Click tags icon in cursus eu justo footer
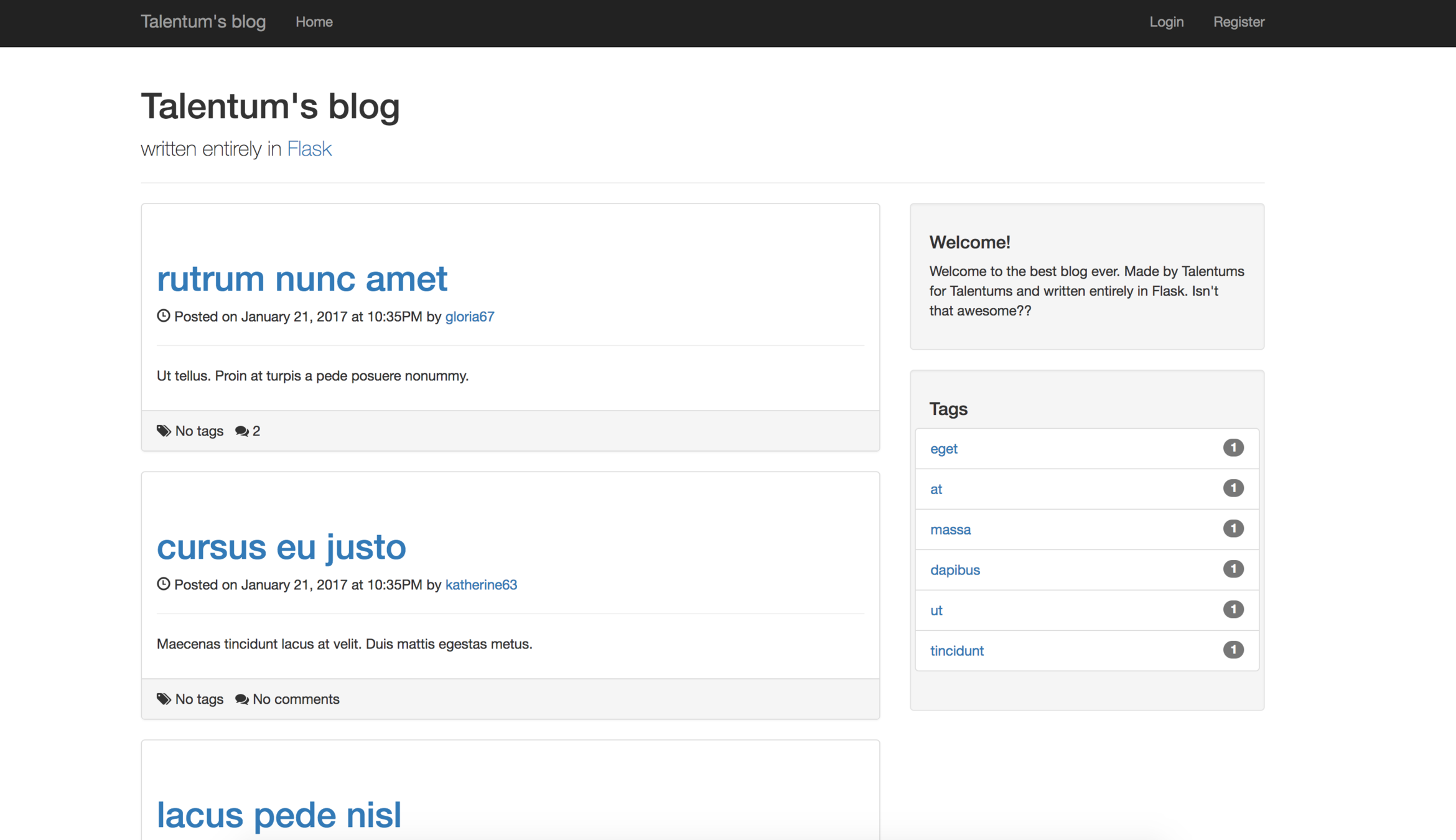The height and width of the screenshot is (840, 1456). (x=164, y=699)
